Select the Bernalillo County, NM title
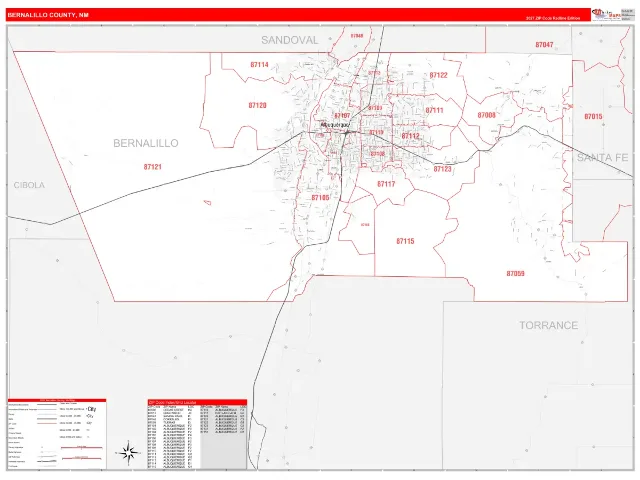 (x=48, y=15)
